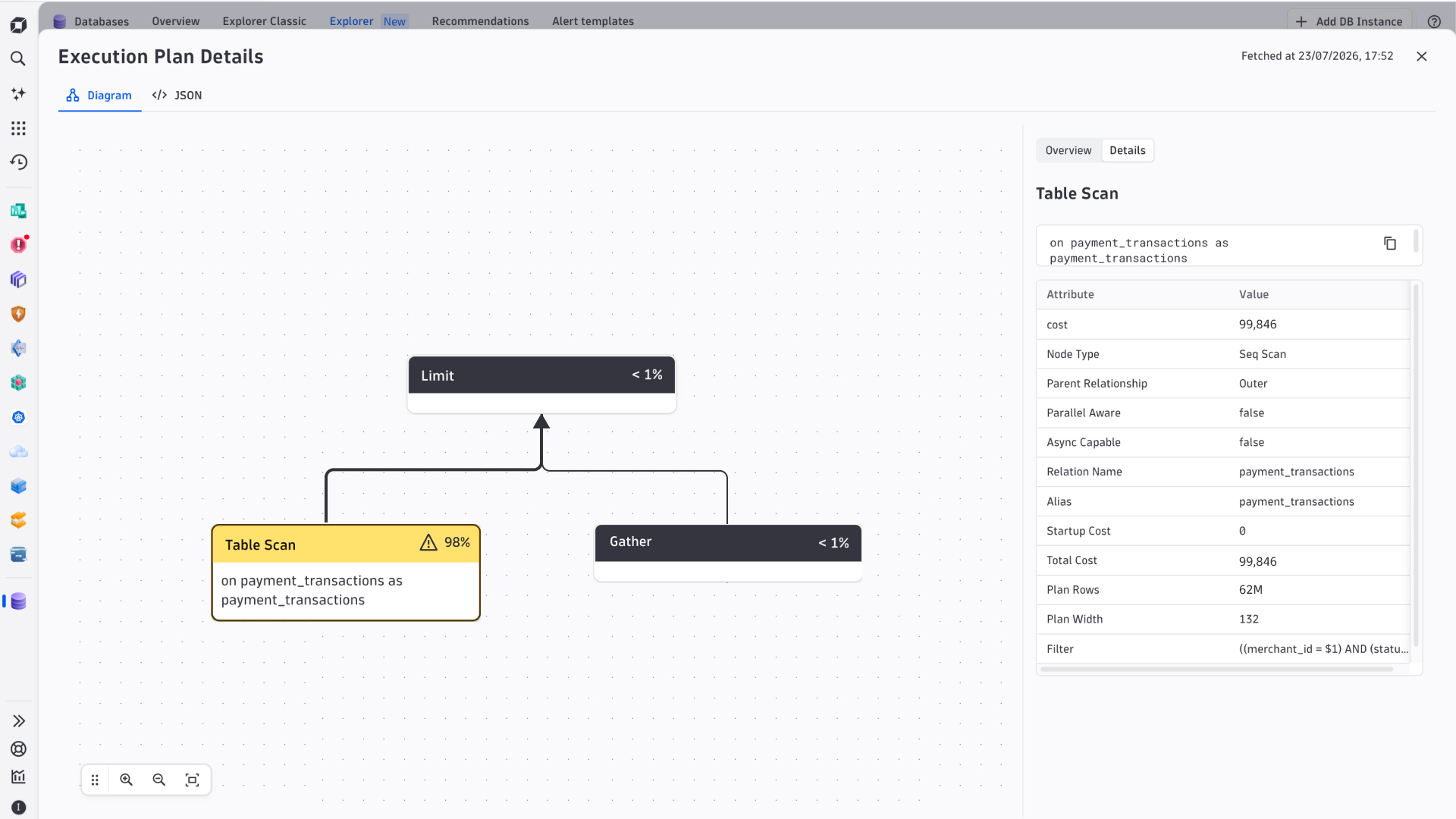Click the Plan Width value '132'
This screenshot has width=1456, height=819.
[1249, 620]
